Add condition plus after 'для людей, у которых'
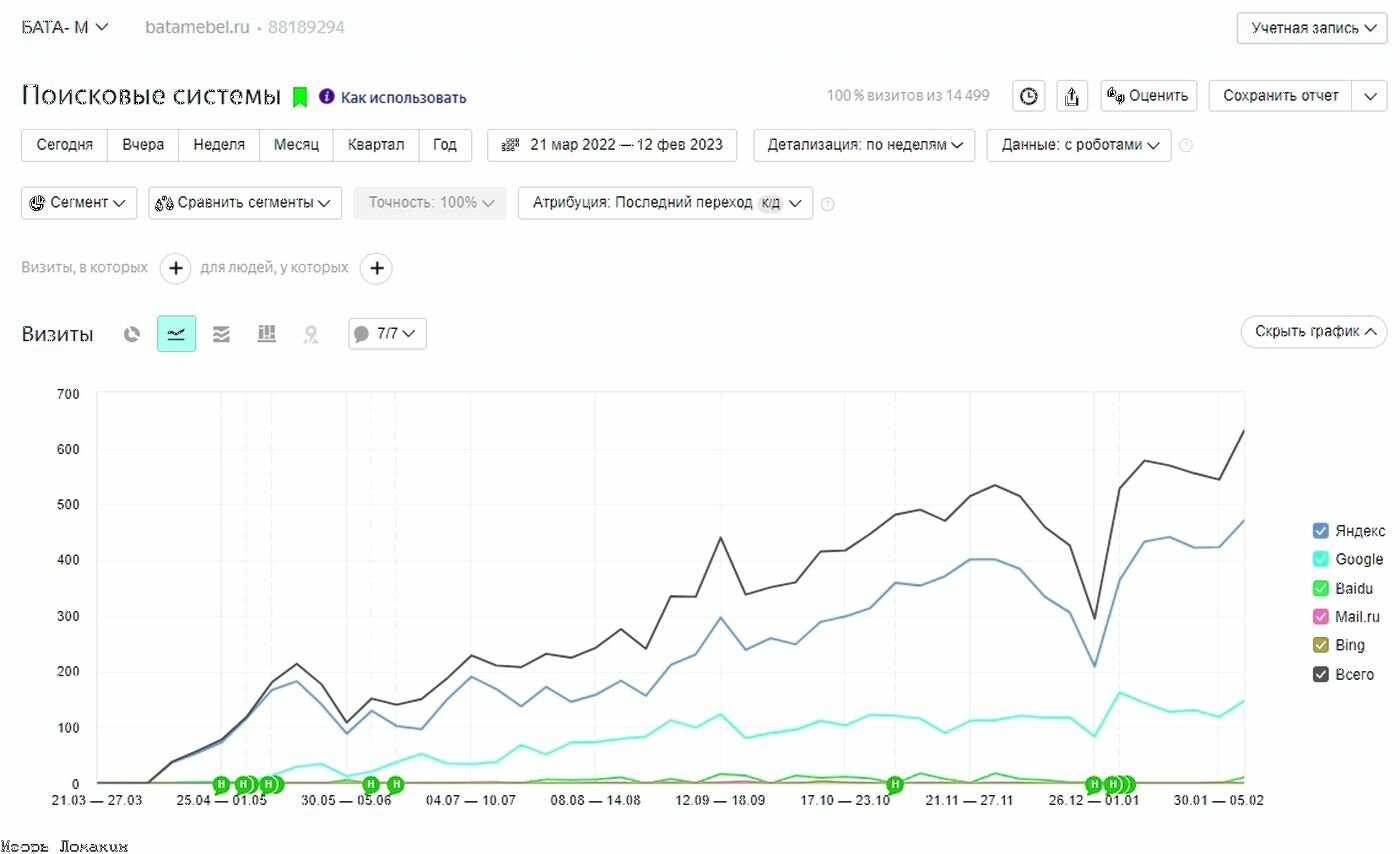 pyautogui.click(x=376, y=268)
